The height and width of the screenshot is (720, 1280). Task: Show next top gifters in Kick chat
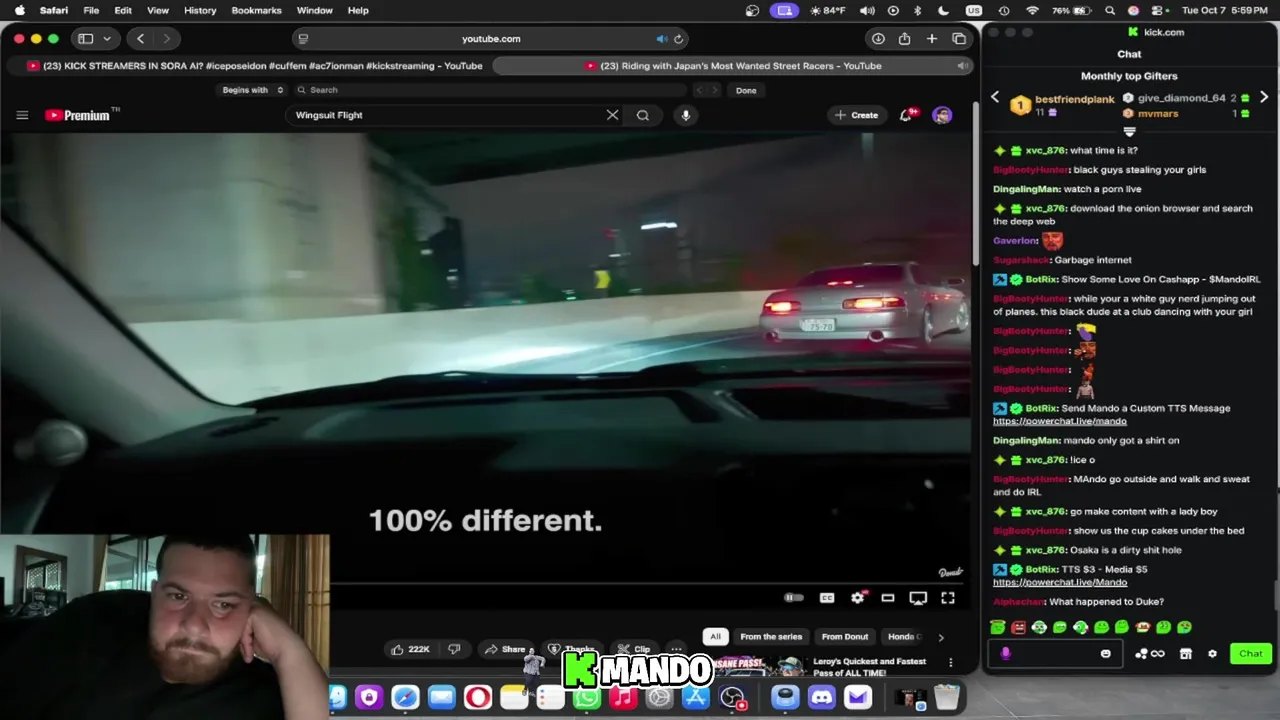(x=1264, y=97)
